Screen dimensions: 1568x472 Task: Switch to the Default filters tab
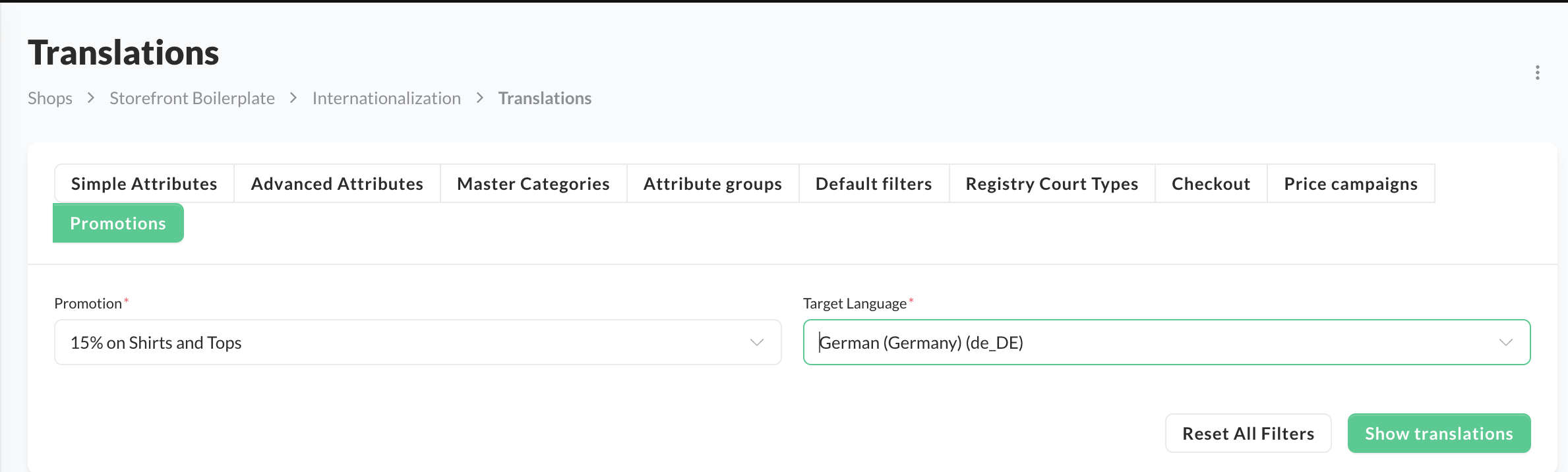pos(873,183)
